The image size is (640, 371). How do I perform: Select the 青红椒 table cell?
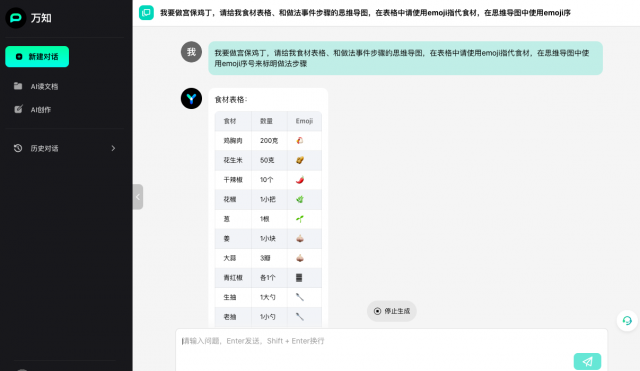click(233, 278)
